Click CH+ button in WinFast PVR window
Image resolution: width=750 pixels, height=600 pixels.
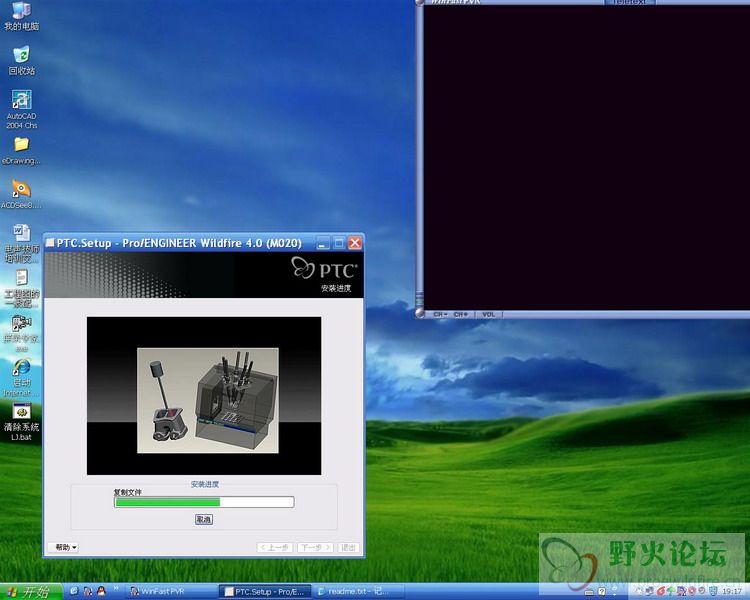tap(461, 314)
